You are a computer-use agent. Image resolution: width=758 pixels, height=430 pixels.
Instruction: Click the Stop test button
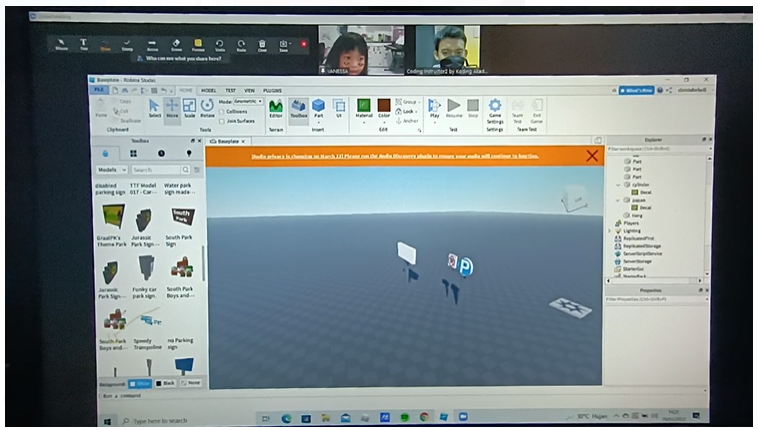[473, 109]
